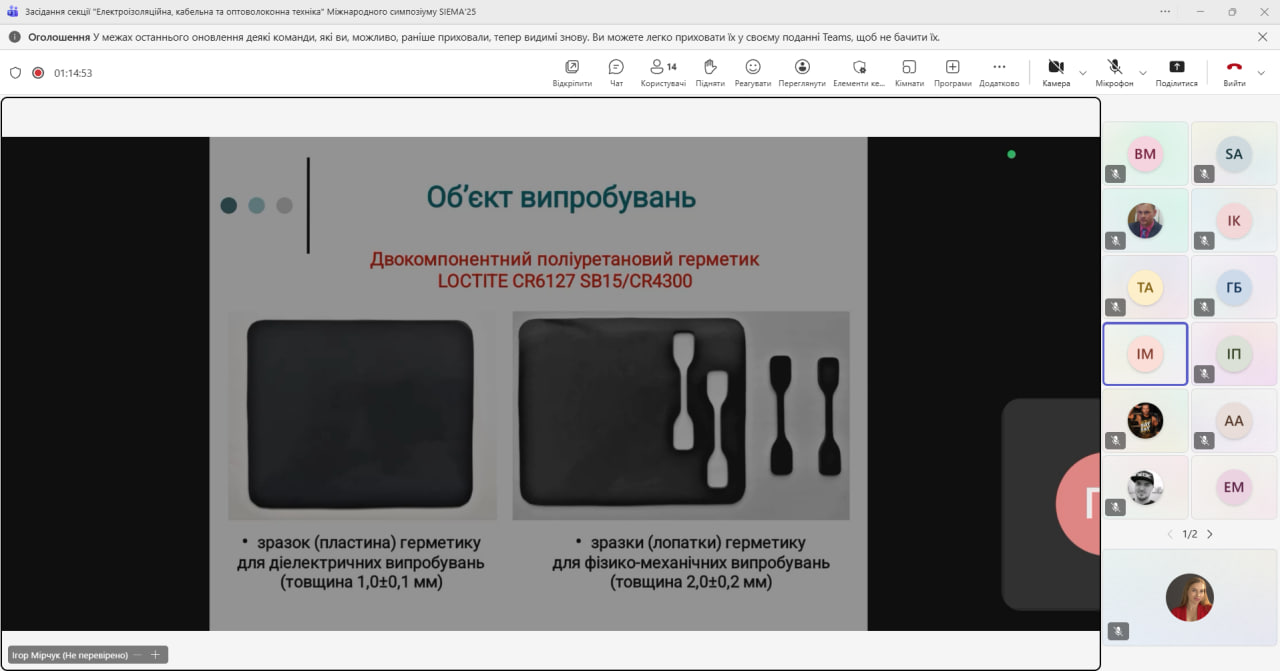Expand the Вийти leave options arrow

(x=1261, y=72)
